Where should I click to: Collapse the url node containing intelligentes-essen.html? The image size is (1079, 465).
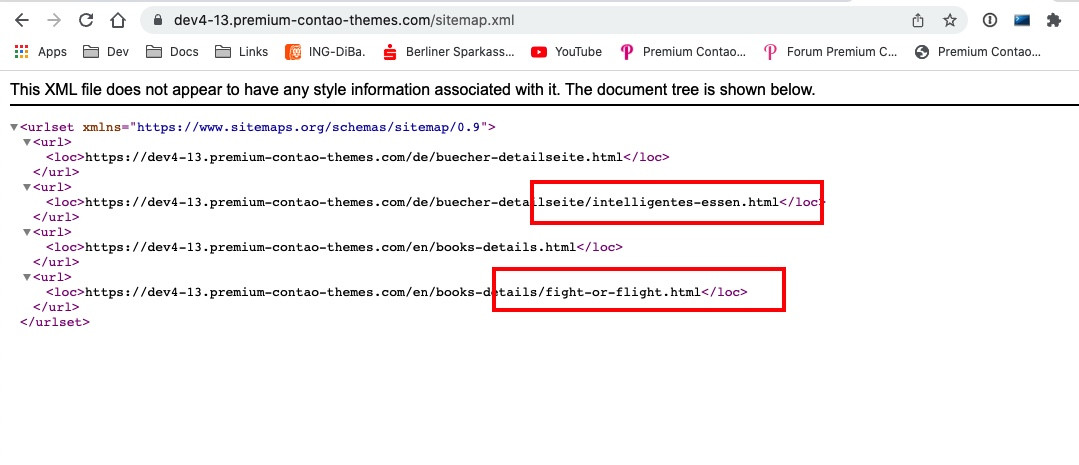pyautogui.click(x=28, y=187)
